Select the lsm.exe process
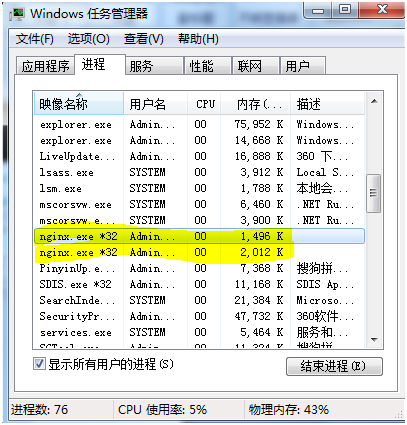This screenshot has height=425, width=407. click(199, 188)
